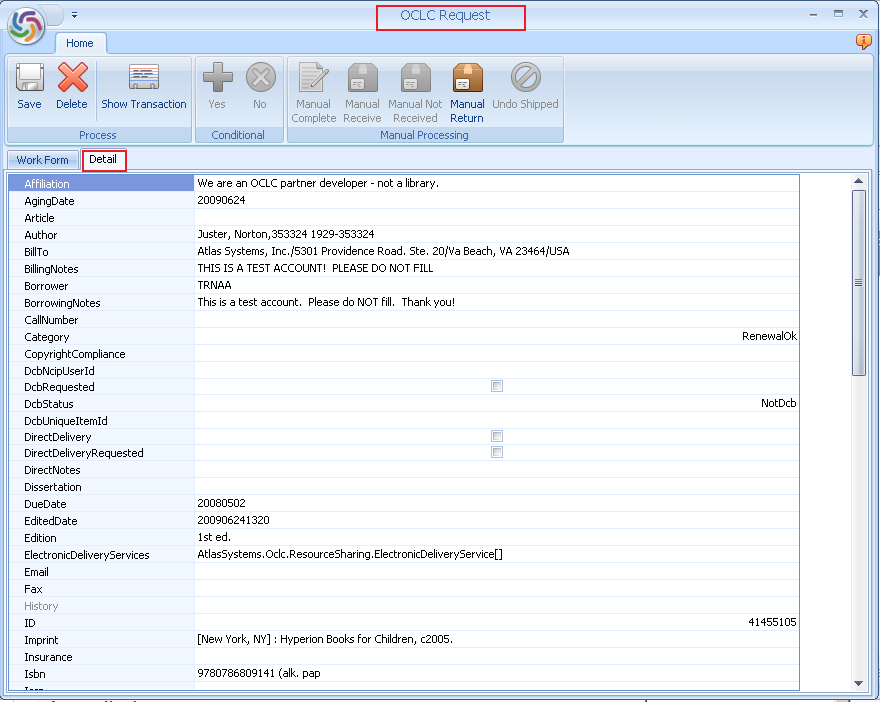
Task: Check the DirectDeliveryRequested box
Action: point(497,452)
